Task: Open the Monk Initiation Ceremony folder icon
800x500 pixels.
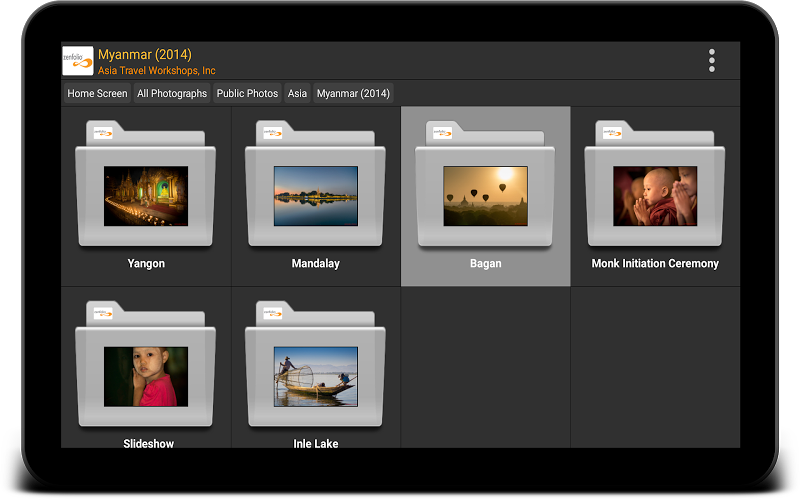Action: [x=655, y=184]
